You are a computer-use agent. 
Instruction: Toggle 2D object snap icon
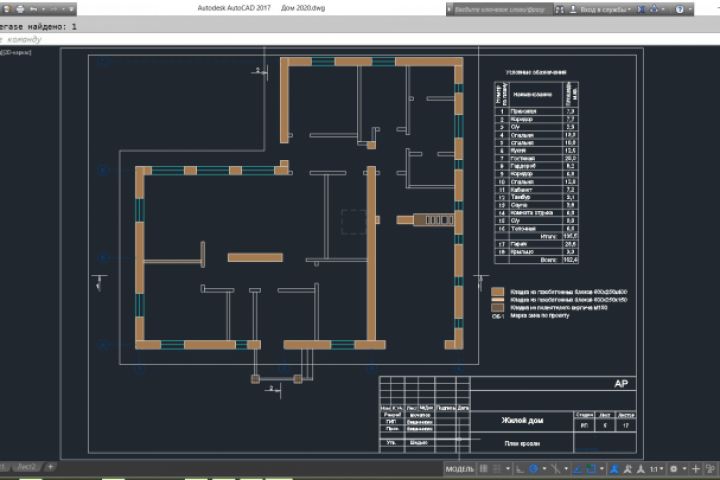(591, 469)
